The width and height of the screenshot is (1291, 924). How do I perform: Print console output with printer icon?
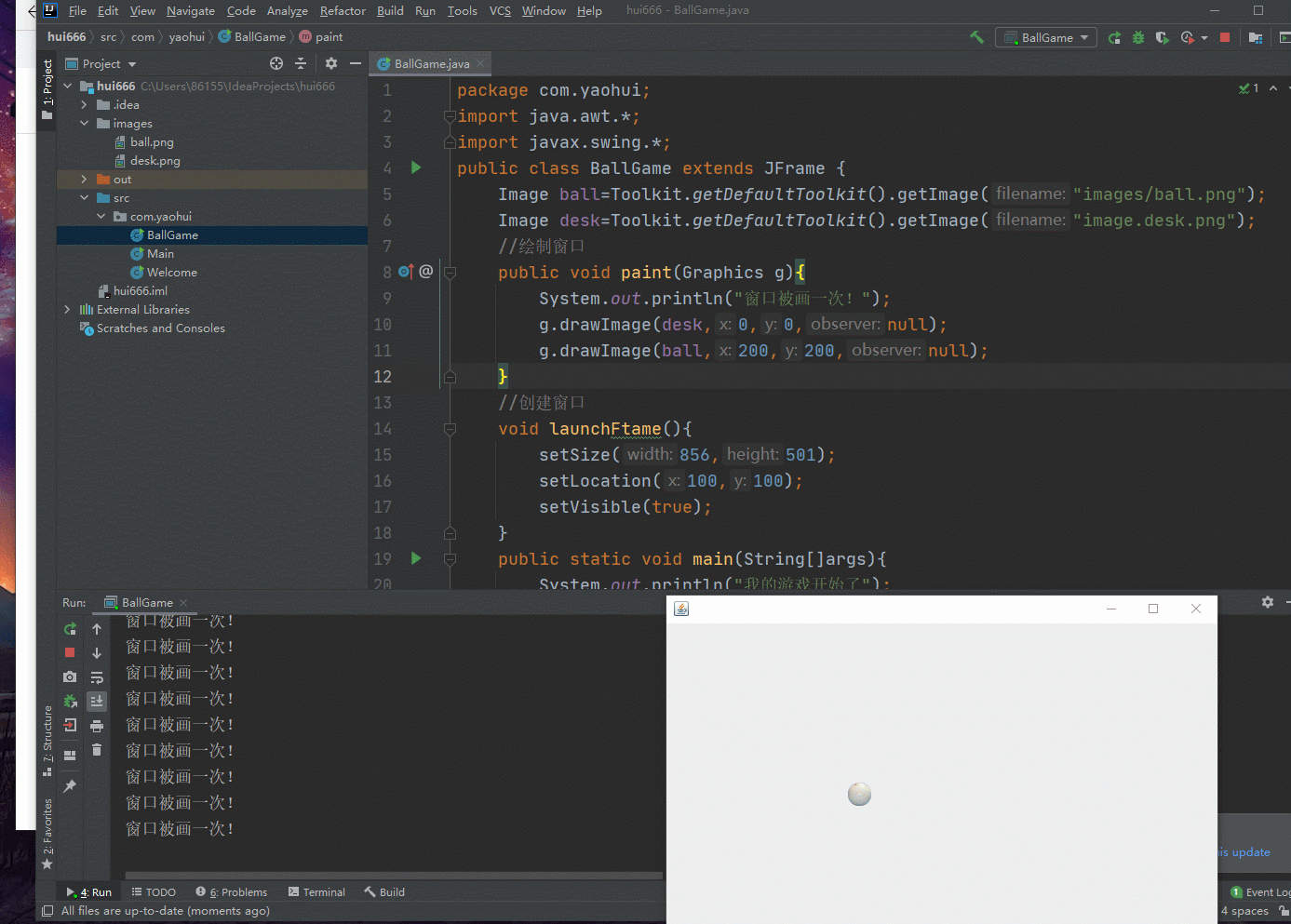pyautogui.click(x=97, y=726)
